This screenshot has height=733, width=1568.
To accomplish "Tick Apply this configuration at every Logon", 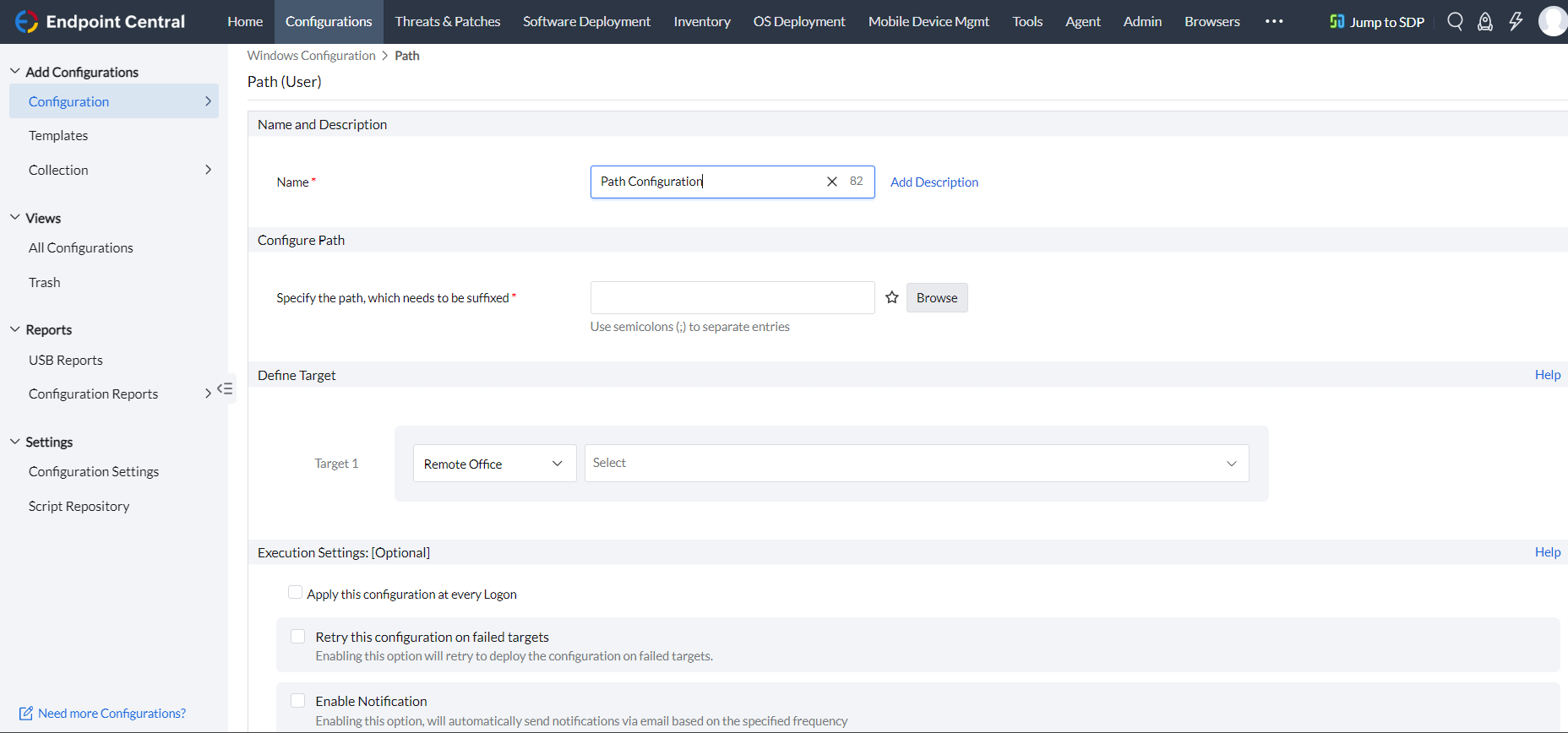I will (295, 592).
